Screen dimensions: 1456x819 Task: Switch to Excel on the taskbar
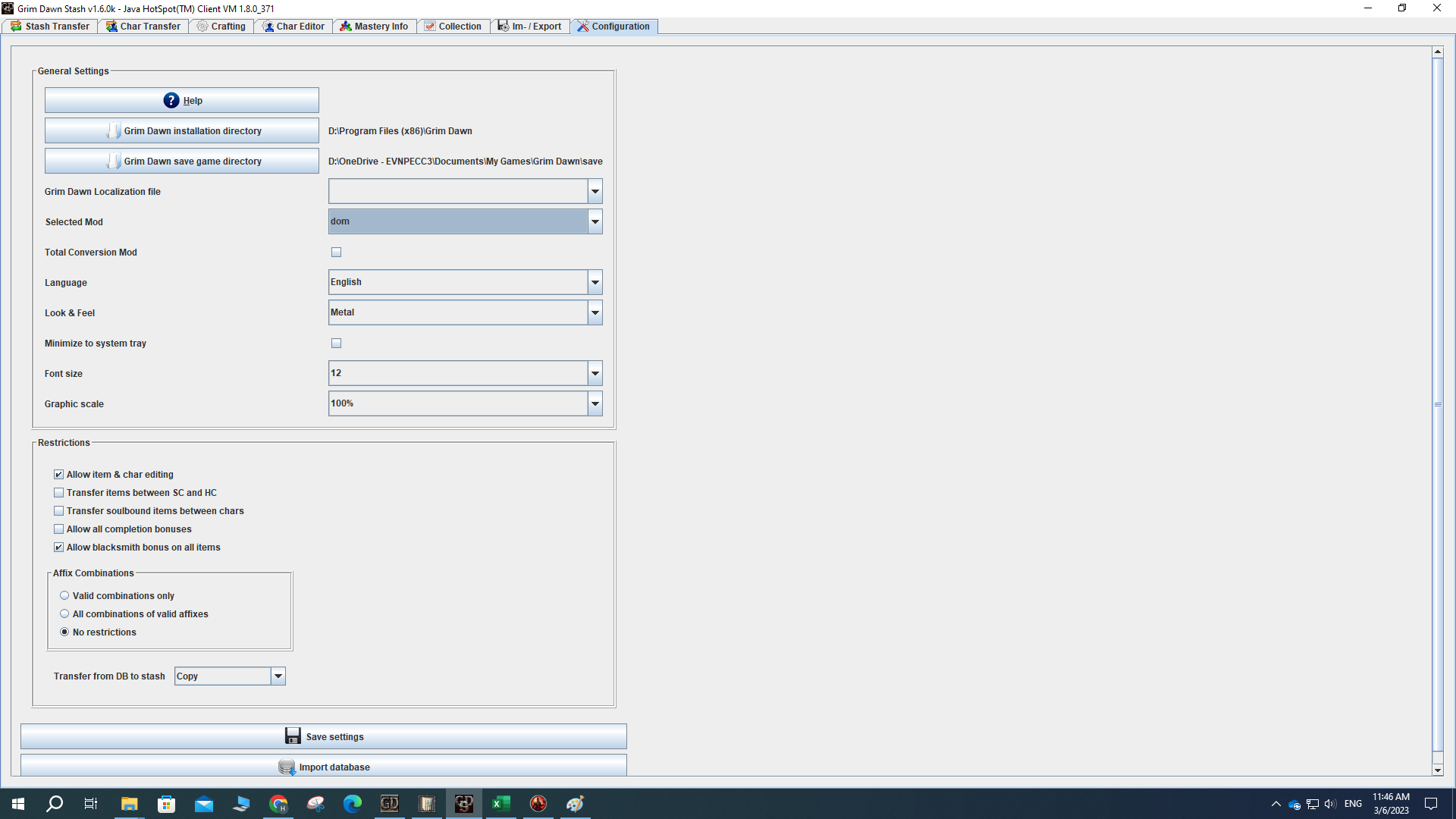[501, 804]
